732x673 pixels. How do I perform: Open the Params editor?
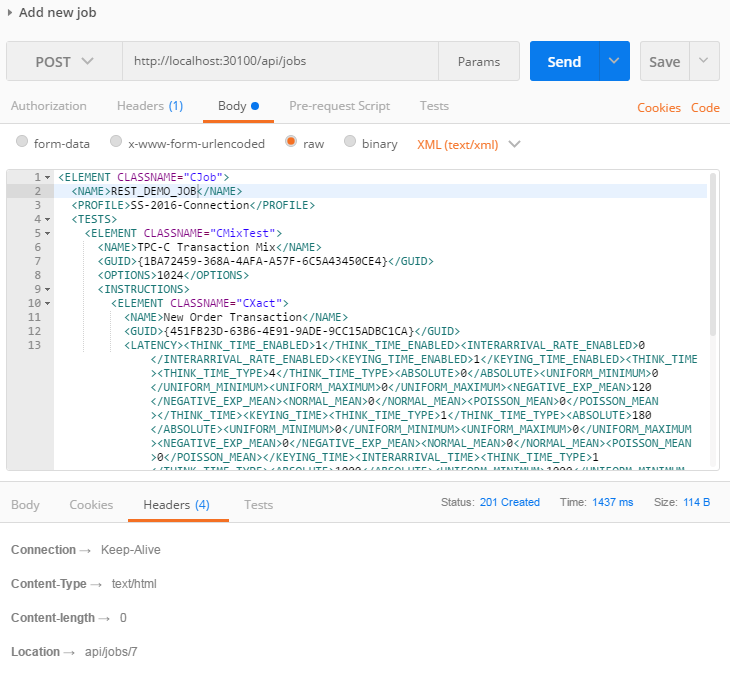479,62
